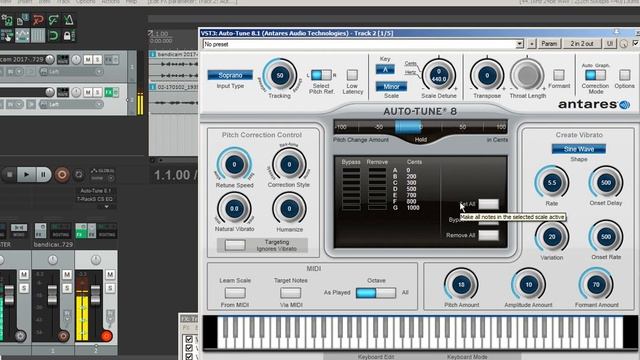Click record-arm button on mixer channel 2
640x360 pixels.
pyautogui.click(x=106, y=336)
